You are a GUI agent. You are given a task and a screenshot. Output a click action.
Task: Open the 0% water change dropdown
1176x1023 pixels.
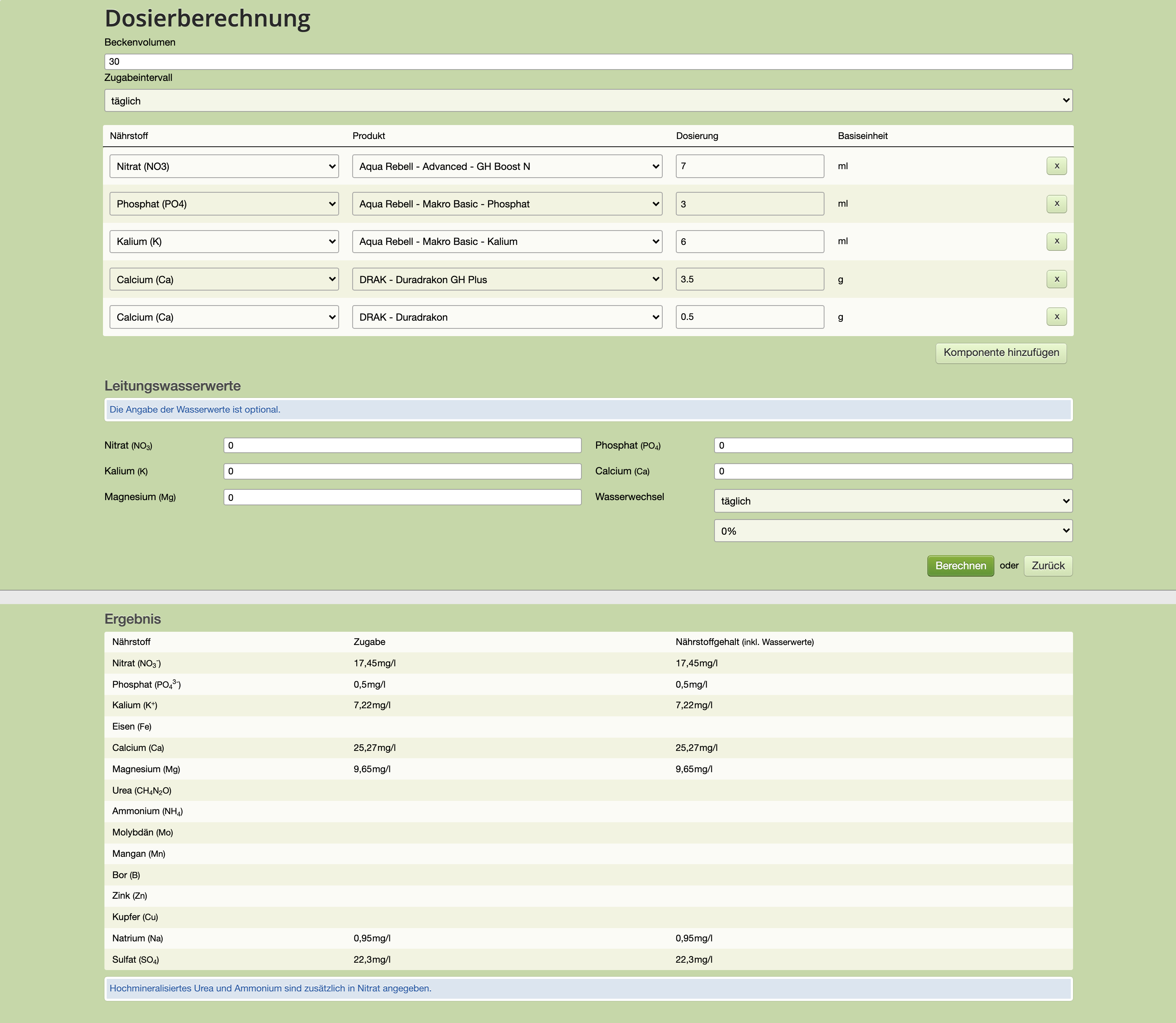[893, 531]
